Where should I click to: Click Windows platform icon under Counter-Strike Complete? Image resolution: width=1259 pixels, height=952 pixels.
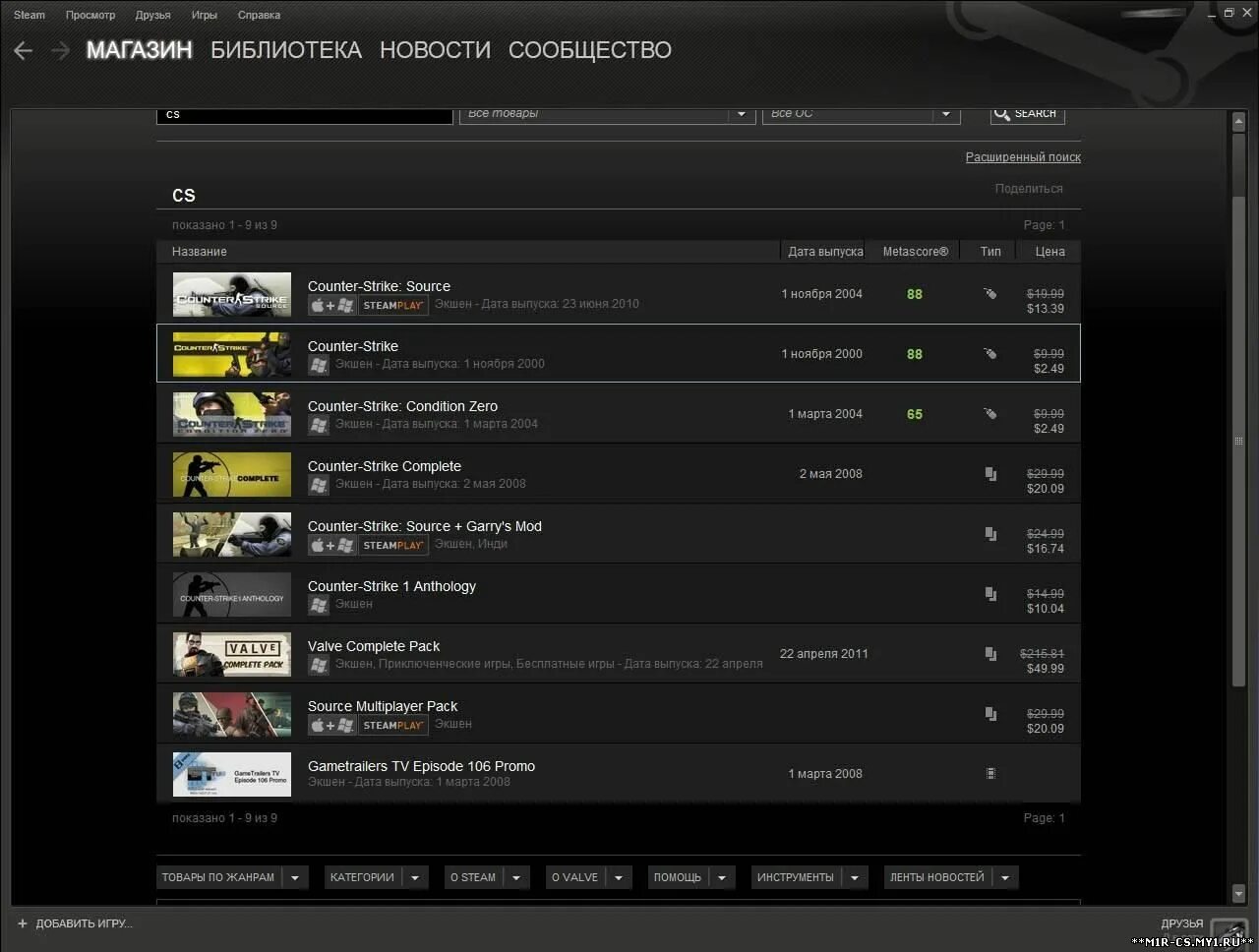(318, 485)
